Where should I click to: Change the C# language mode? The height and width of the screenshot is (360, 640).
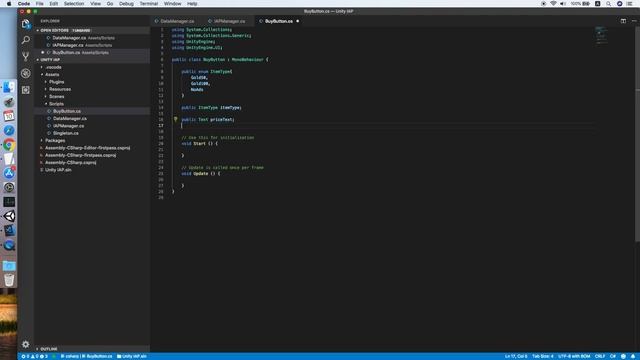[x=613, y=356]
